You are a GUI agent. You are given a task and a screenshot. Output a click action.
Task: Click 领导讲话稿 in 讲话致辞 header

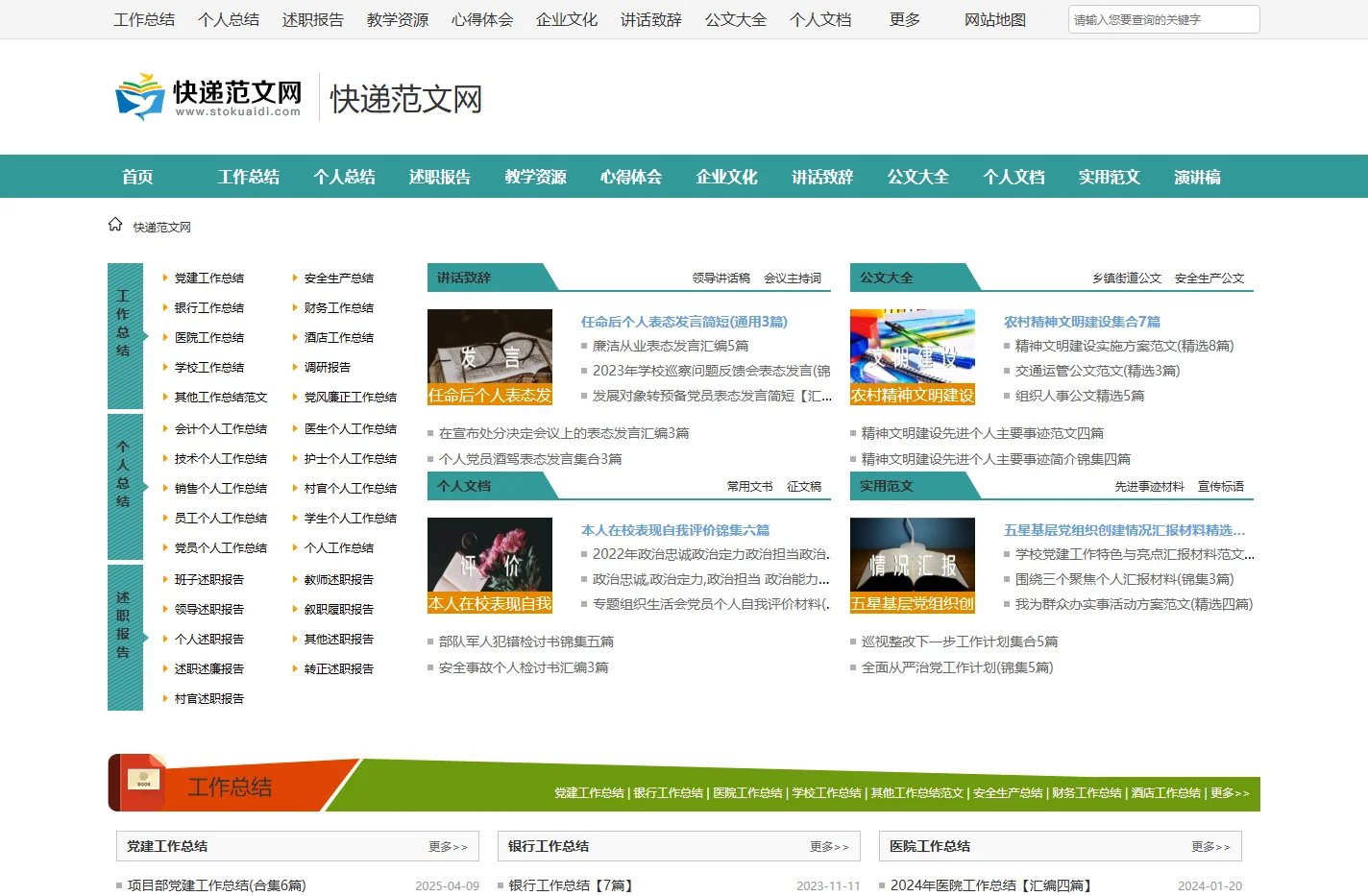pyautogui.click(x=721, y=278)
